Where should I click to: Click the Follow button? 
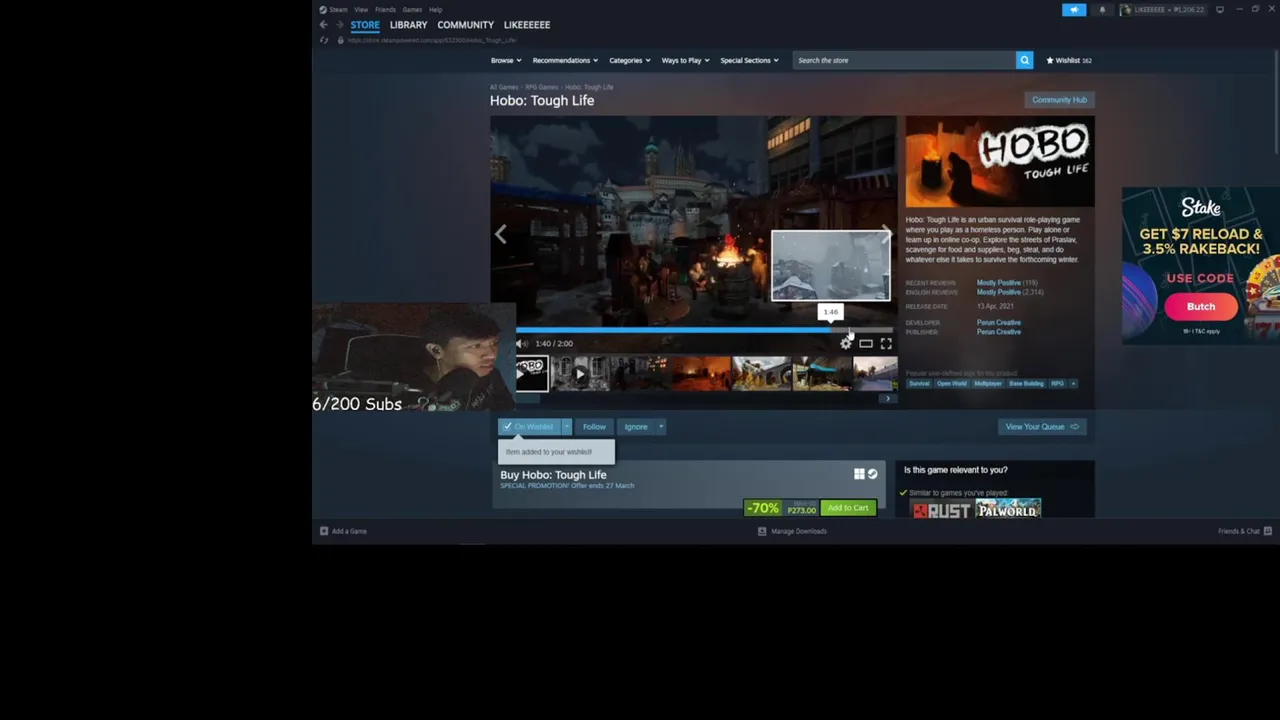pos(594,427)
